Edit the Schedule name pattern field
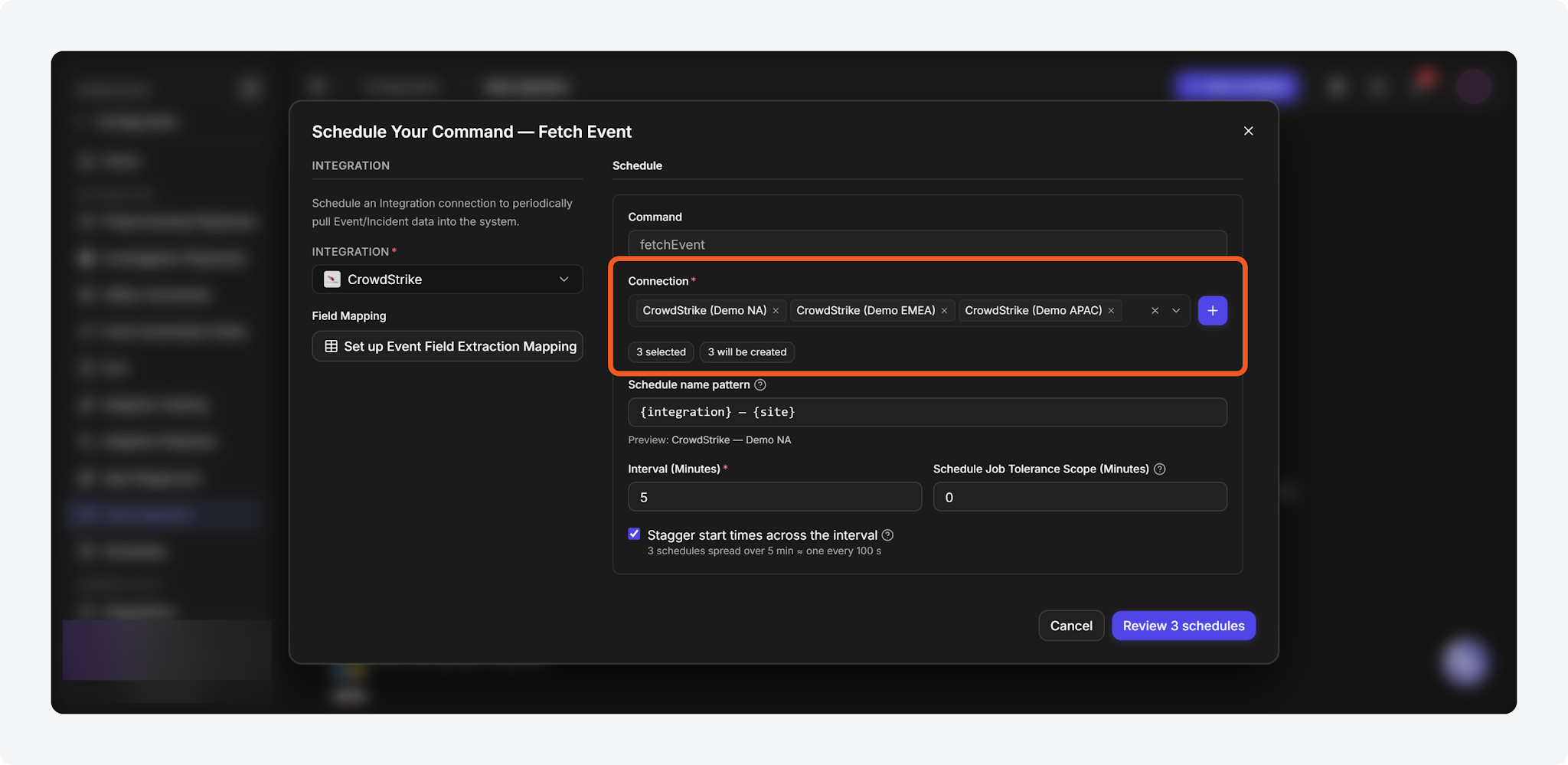The height and width of the screenshot is (765, 1568). click(927, 412)
